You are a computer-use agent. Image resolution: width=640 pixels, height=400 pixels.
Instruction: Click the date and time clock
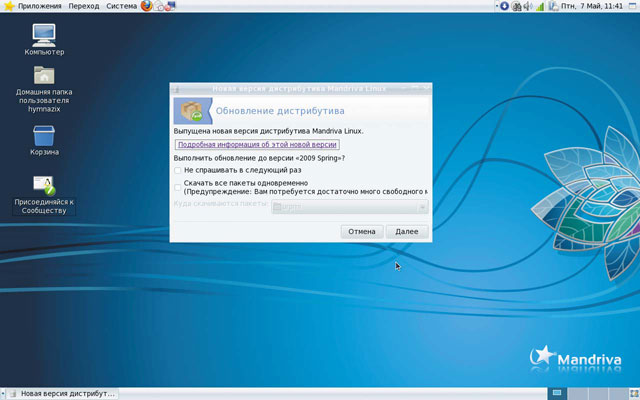(592, 6)
